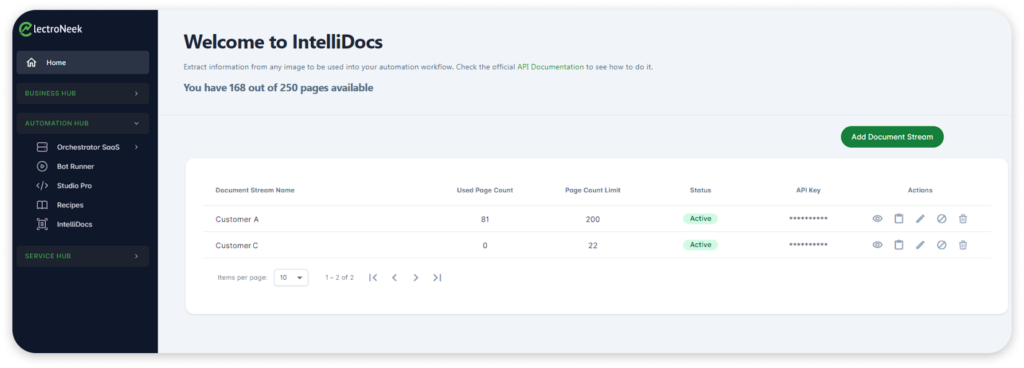Click the Actions column header
The width and height of the screenshot is (1024, 368).
920,191
